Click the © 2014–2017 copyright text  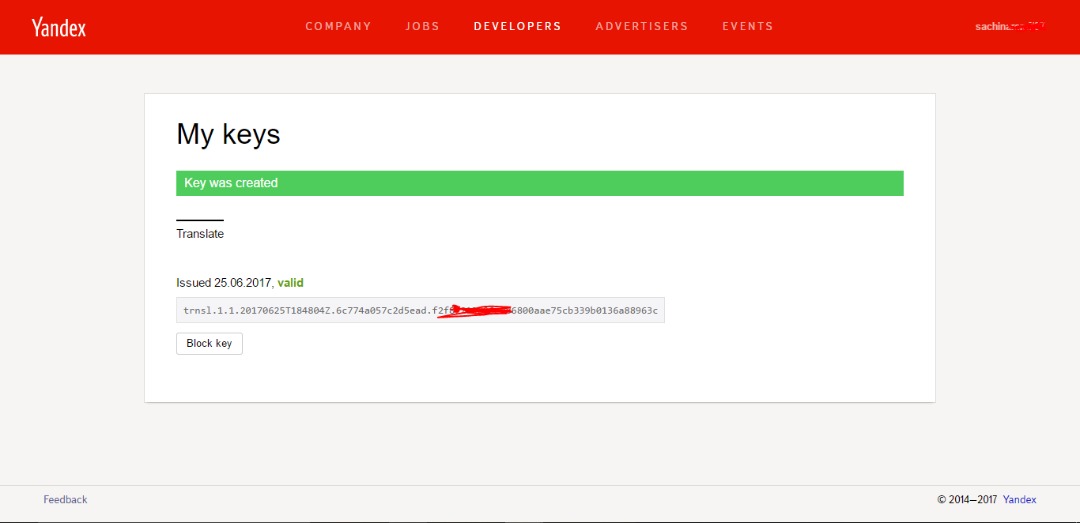click(968, 500)
